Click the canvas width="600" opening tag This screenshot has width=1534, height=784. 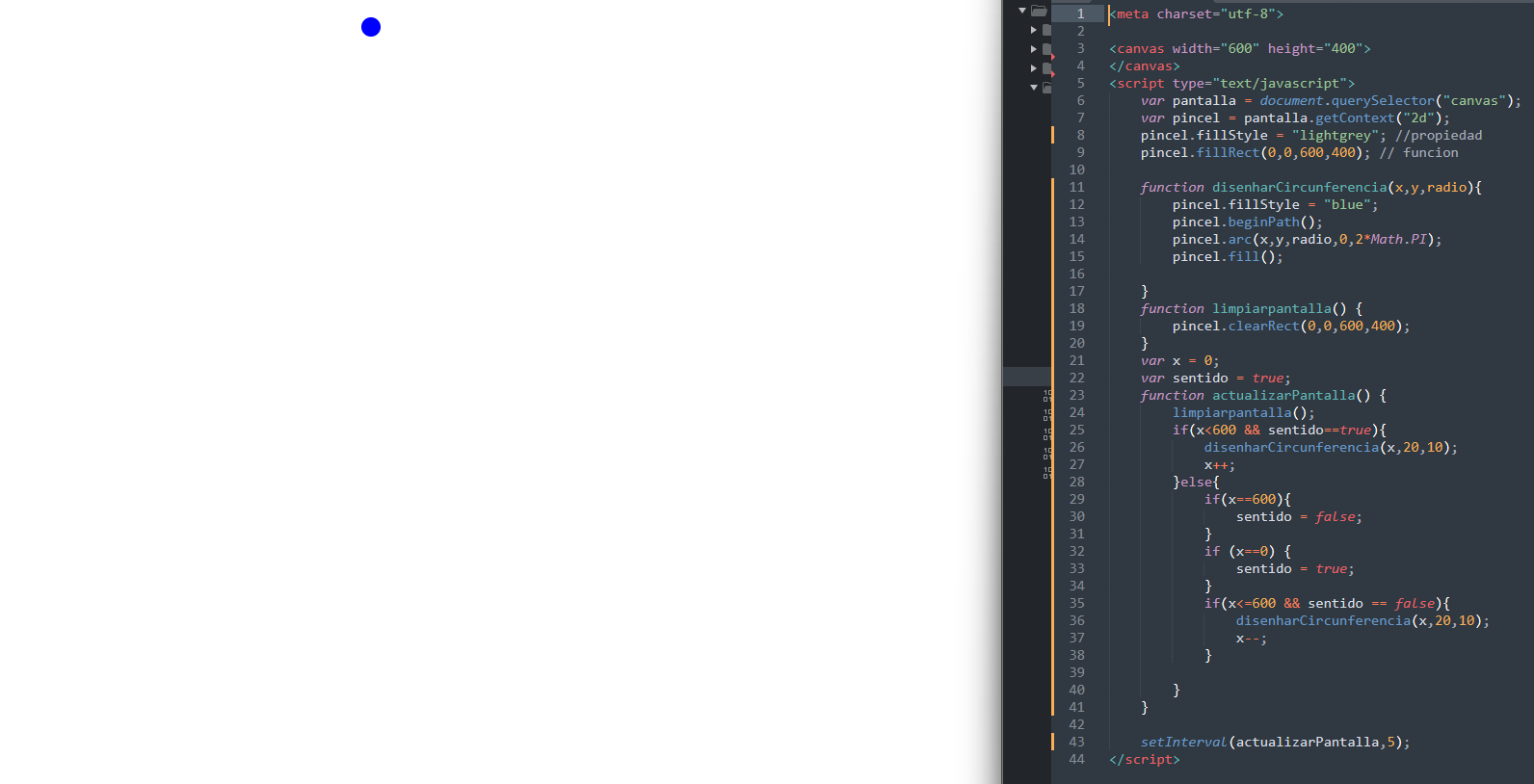pos(1240,49)
